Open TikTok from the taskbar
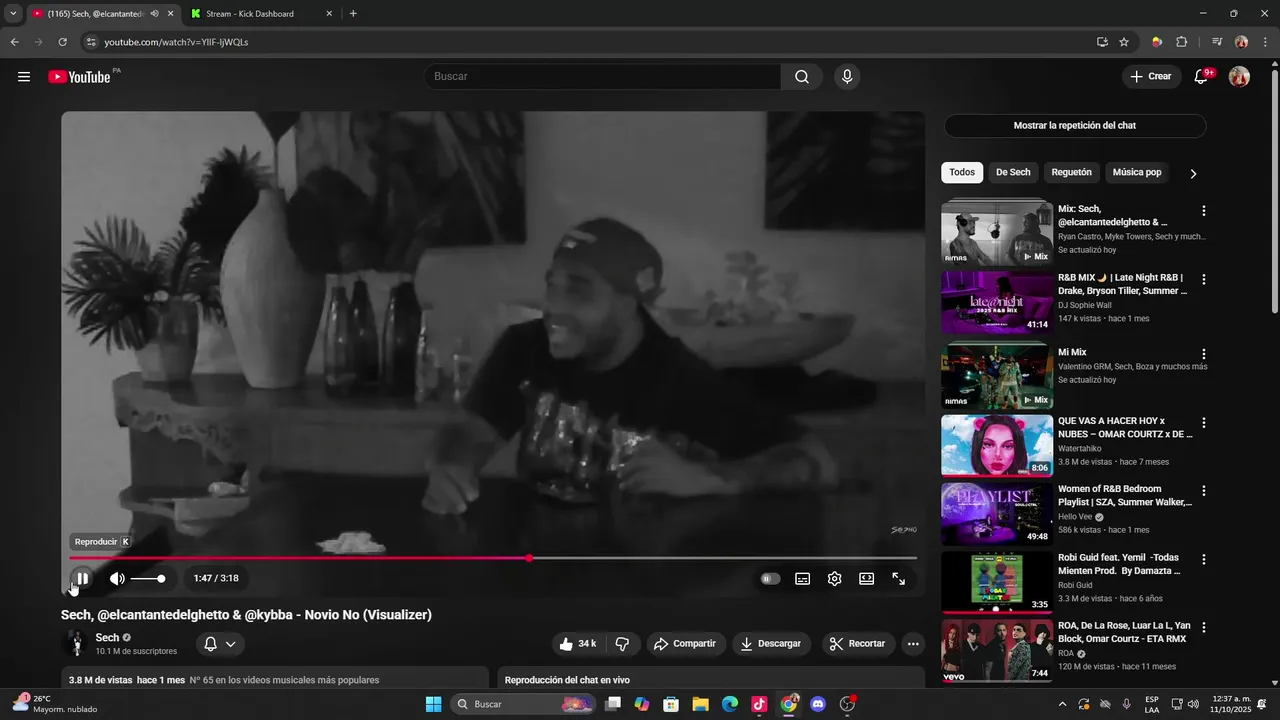This screenshot has width=1280, height=720. pyautogui.click(x=759, y=704)
